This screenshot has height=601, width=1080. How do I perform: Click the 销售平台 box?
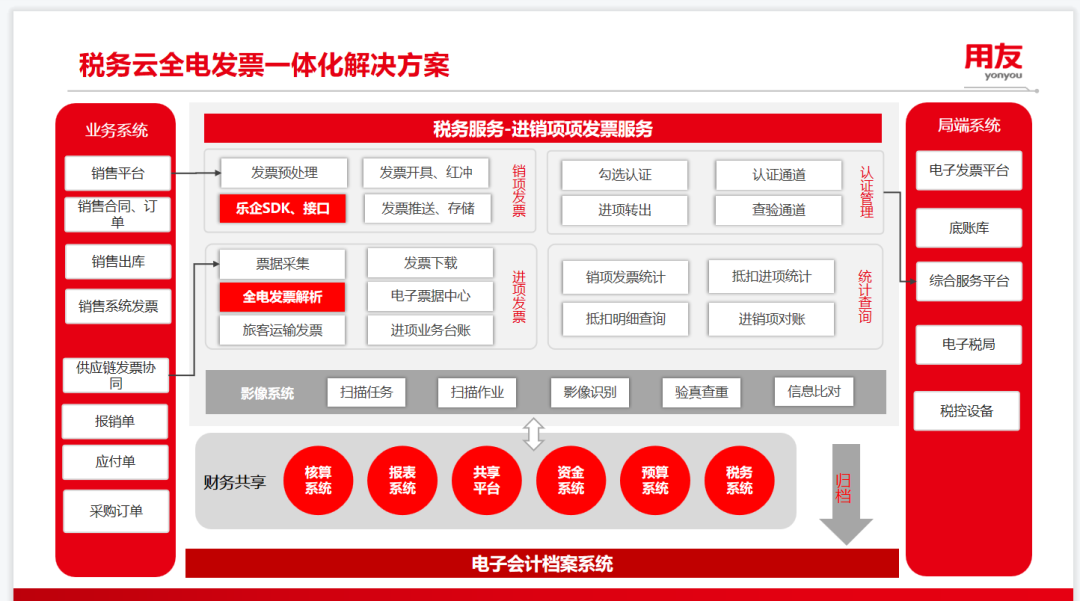117,173
